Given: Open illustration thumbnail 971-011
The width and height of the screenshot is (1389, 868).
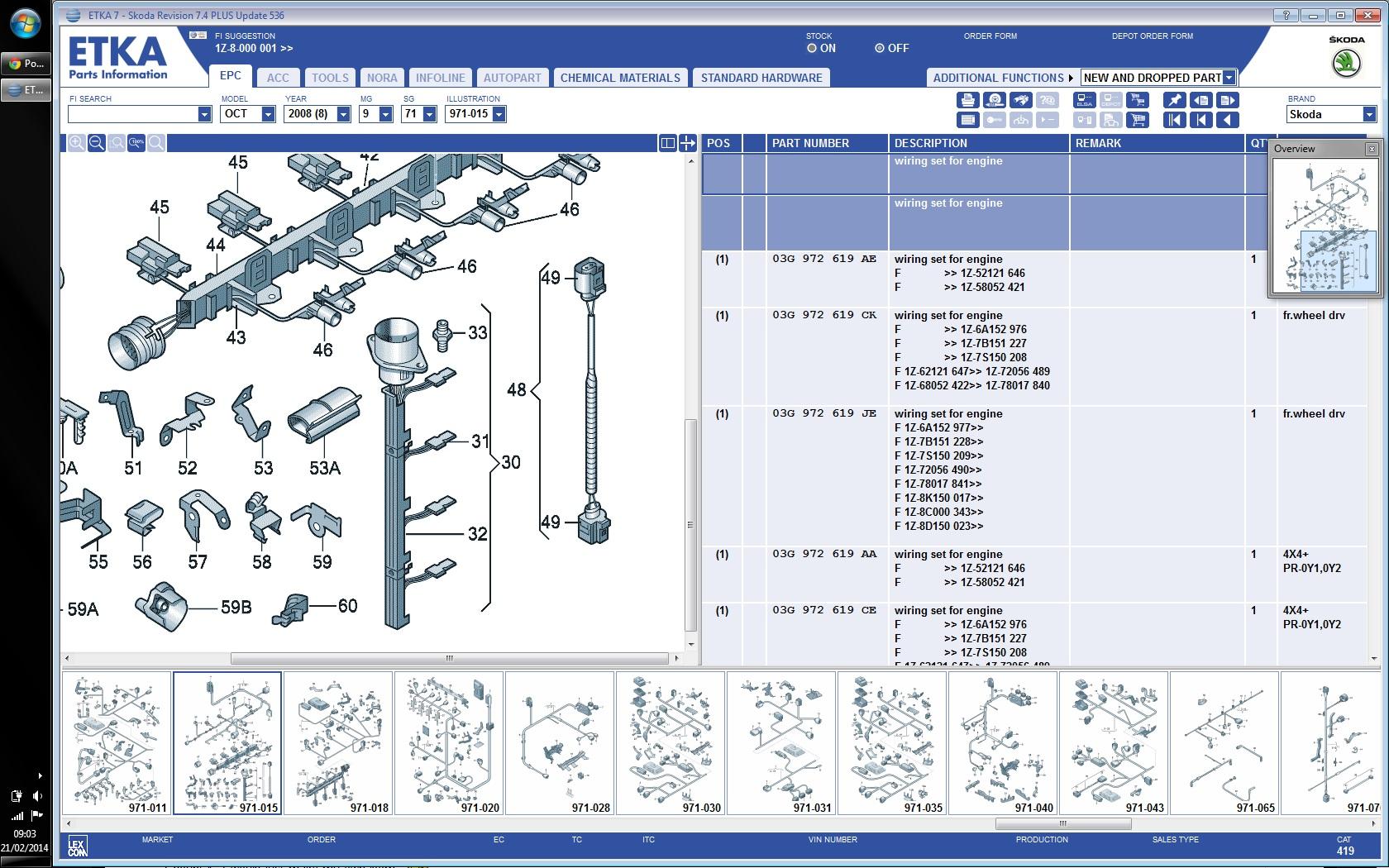Looking at the screenshot, I should point(117,743).
